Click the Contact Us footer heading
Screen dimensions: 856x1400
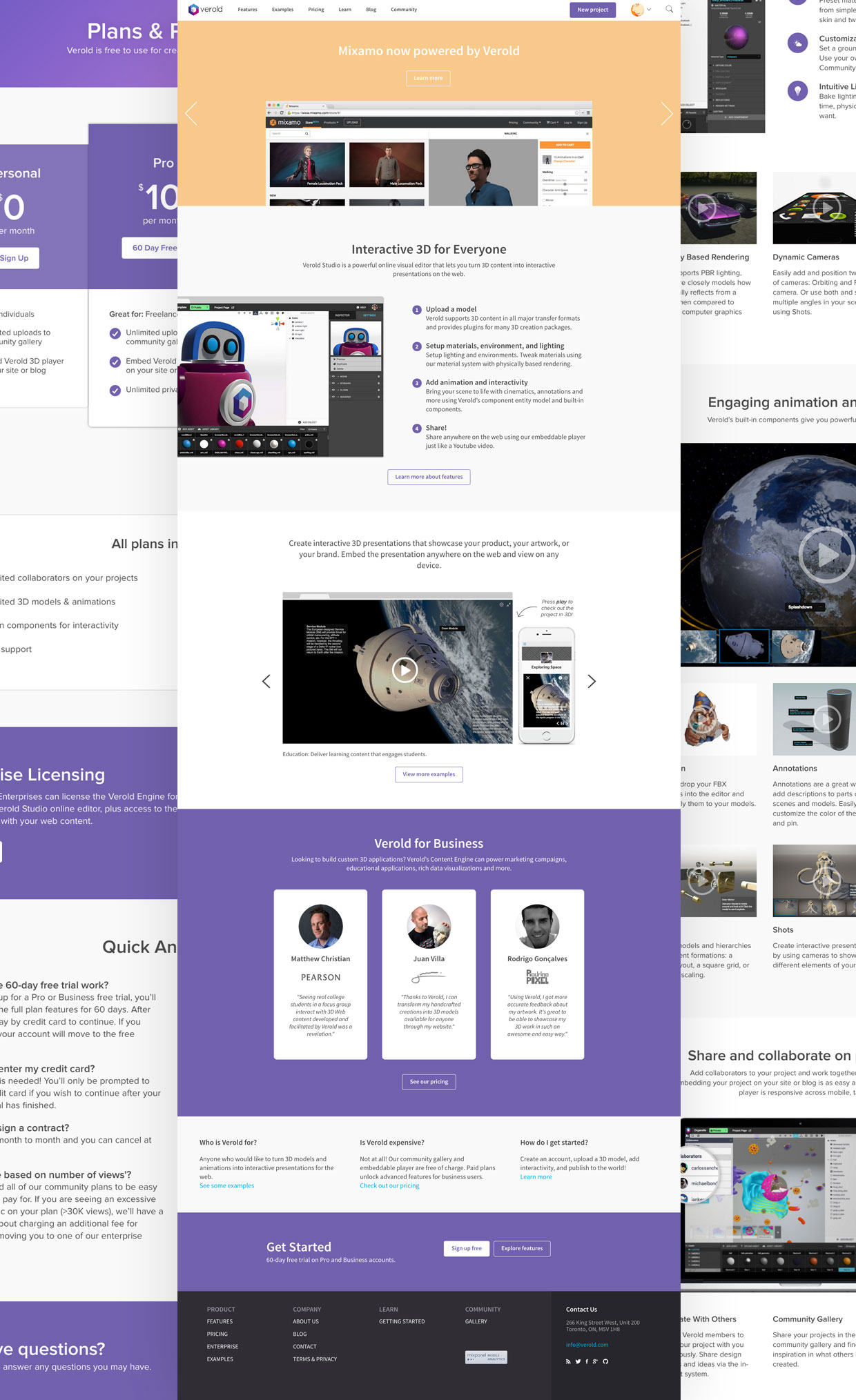coord(581,1309)
